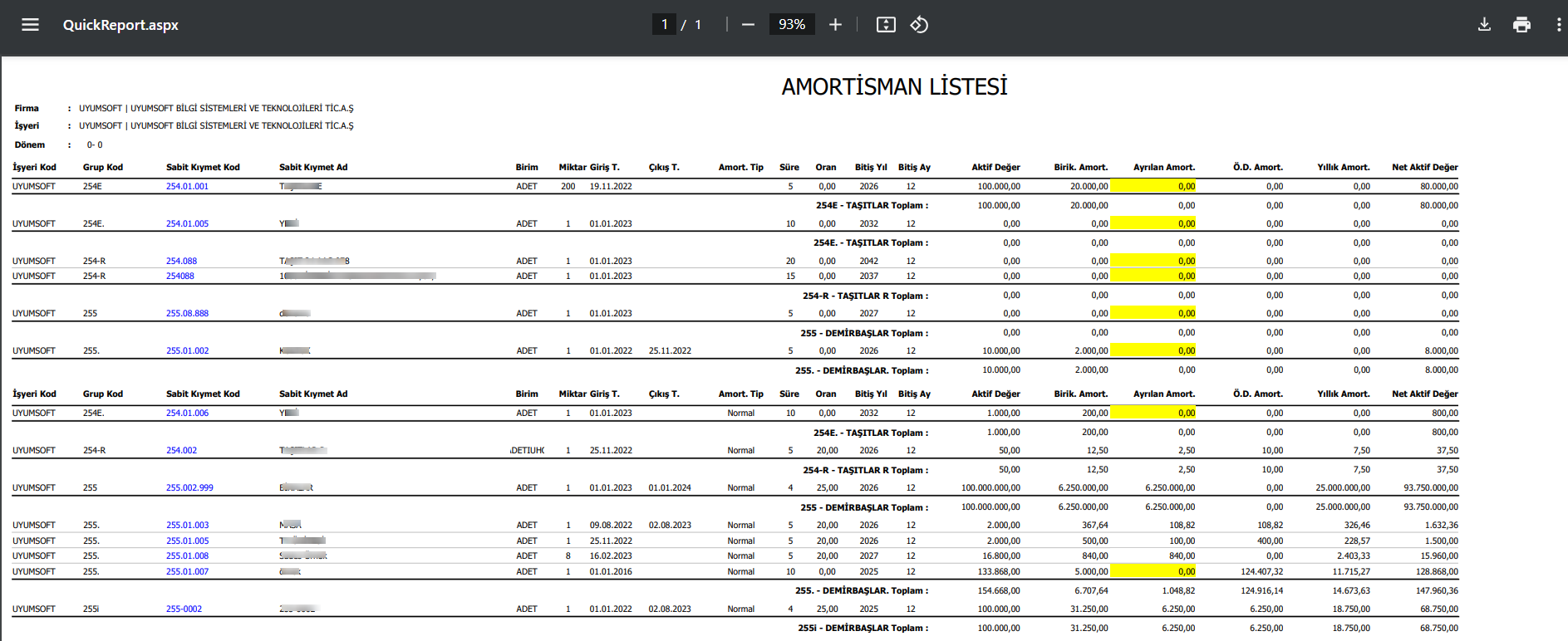Open asset code link 255.01.007
Viewport: 1568px width, 641px height.
187,572
